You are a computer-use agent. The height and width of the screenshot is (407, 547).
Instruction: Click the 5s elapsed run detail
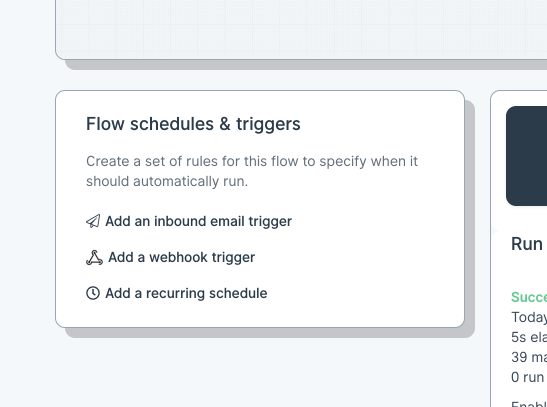[x=529, y=337]
